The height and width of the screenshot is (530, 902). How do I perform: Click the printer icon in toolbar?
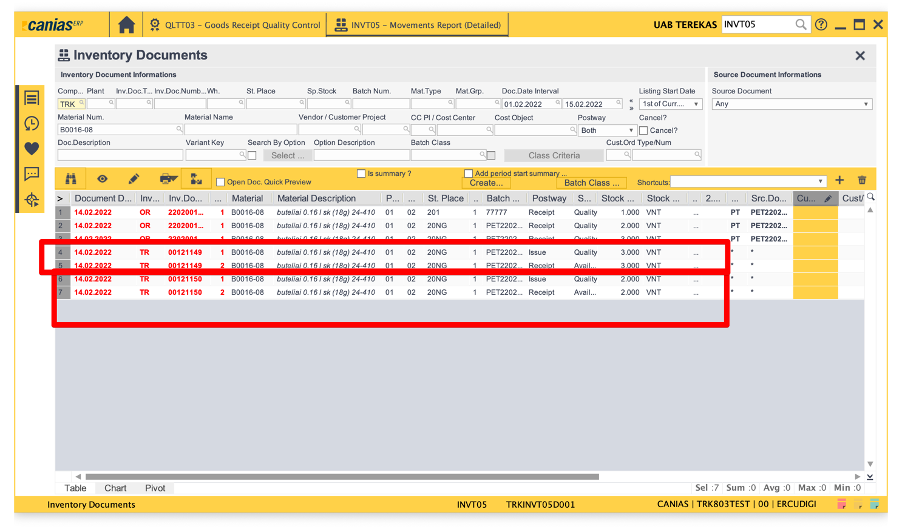point(165,179)
